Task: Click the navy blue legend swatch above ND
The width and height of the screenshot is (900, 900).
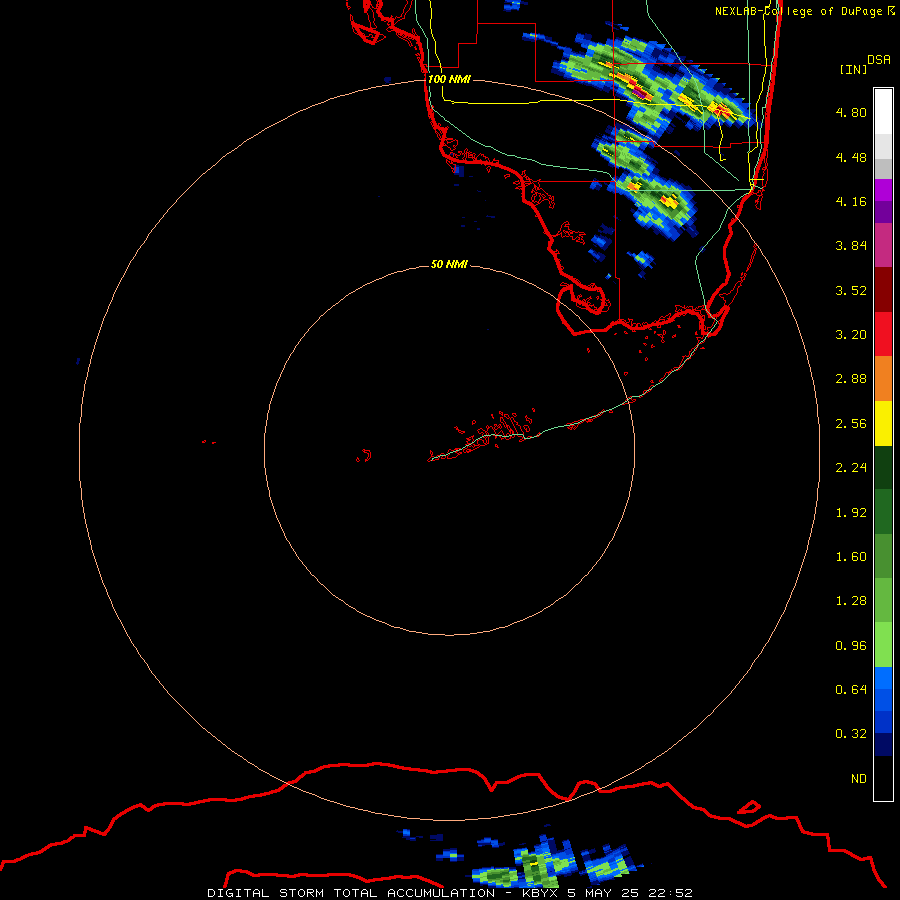Action: pos(883,744)
